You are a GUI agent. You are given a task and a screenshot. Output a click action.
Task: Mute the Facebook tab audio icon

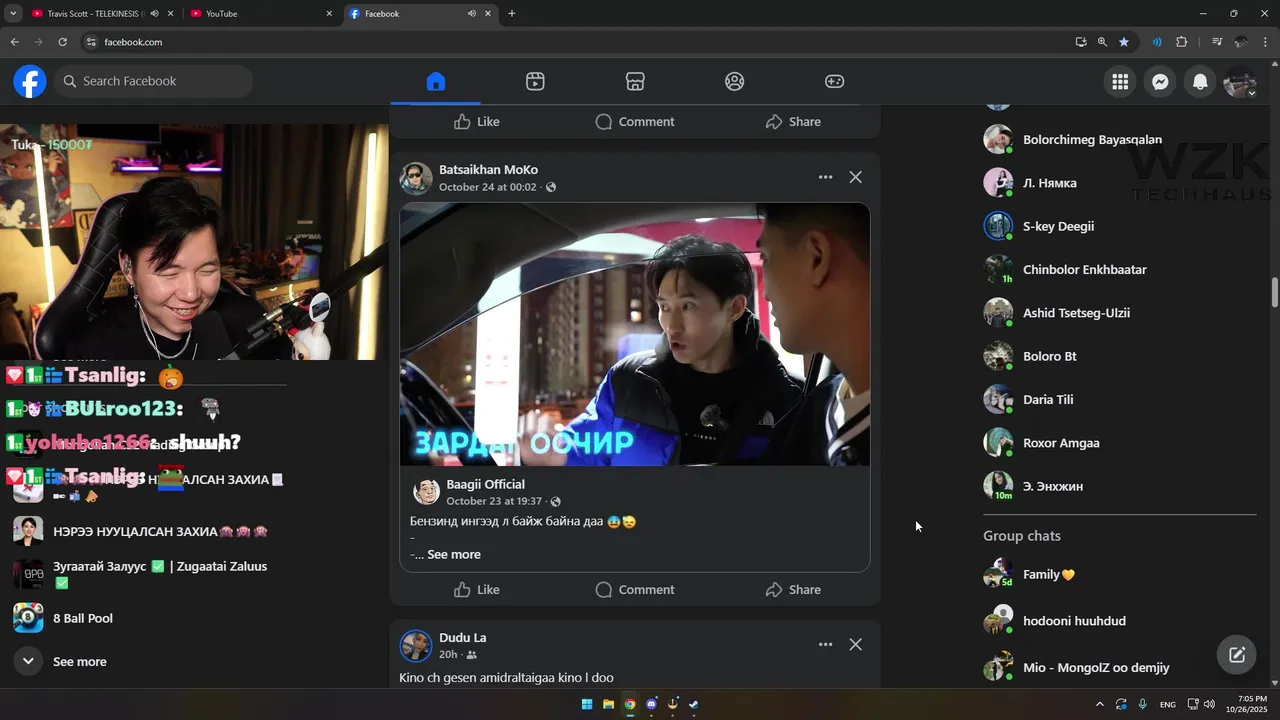[x=471, y=14]
